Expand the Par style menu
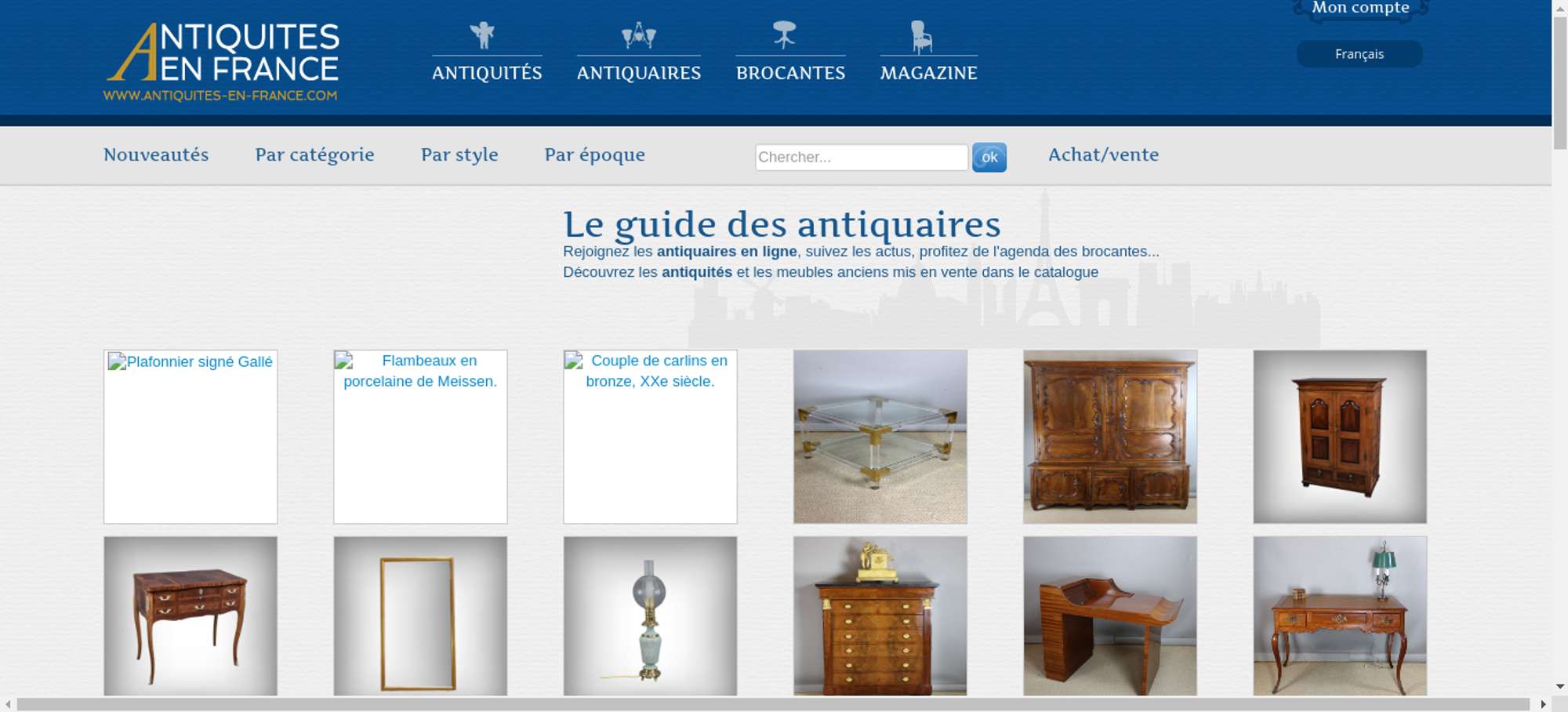 pyautogui.click(x=459, y=154)
